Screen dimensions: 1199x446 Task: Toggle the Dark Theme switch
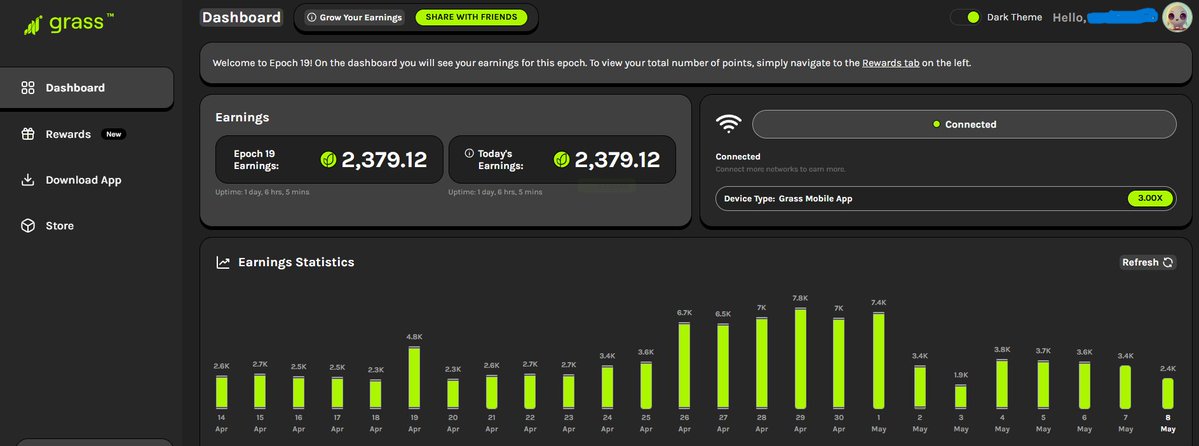pos(966,17)
